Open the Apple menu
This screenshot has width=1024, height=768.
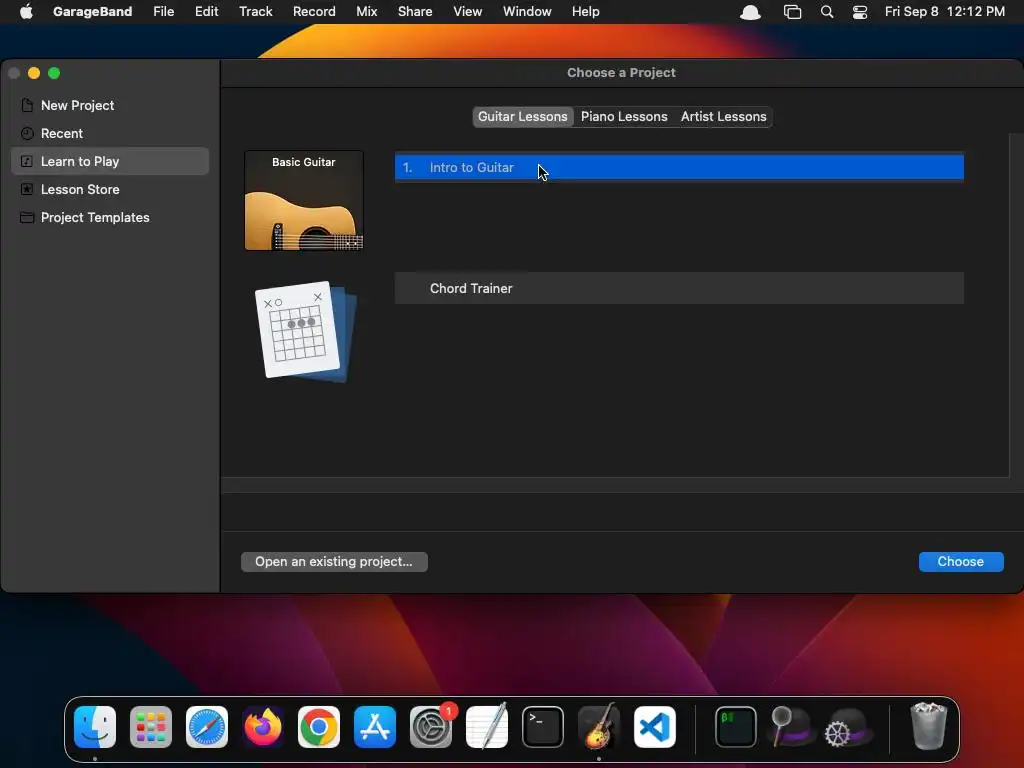pos(26,12)
